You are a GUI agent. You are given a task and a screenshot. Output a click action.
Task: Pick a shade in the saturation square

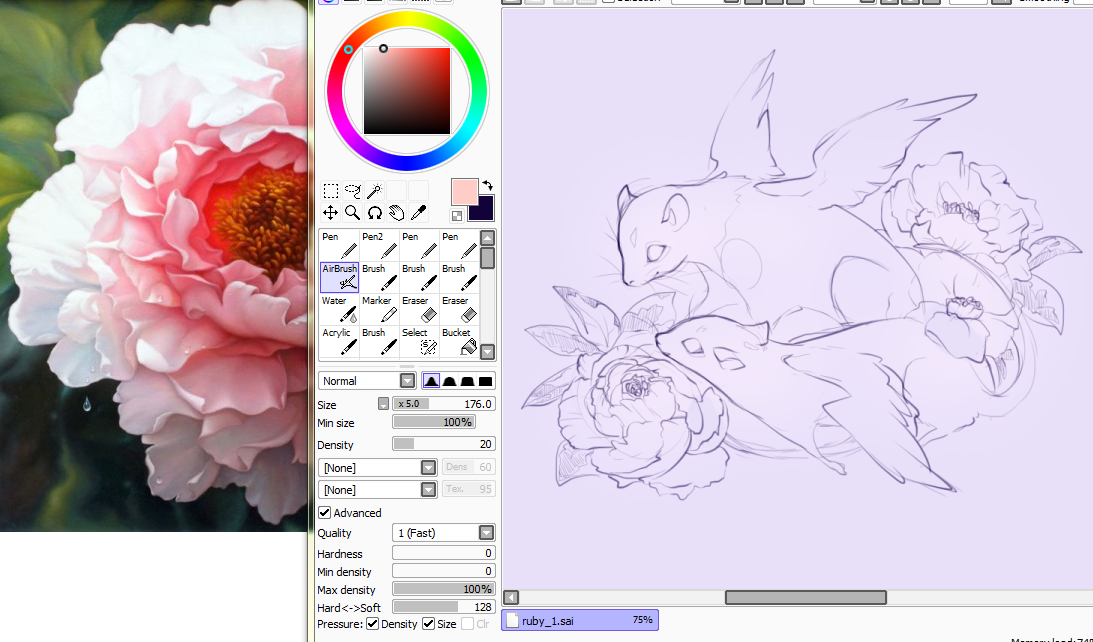407,91
